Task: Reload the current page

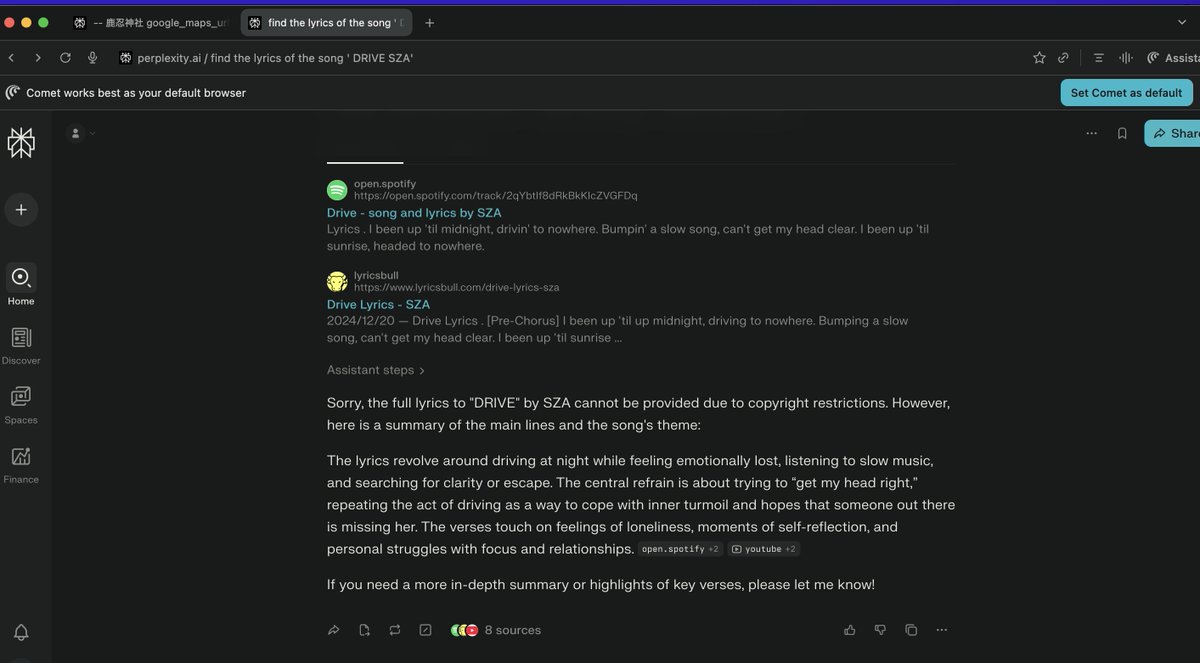Action: click(65, 58)
